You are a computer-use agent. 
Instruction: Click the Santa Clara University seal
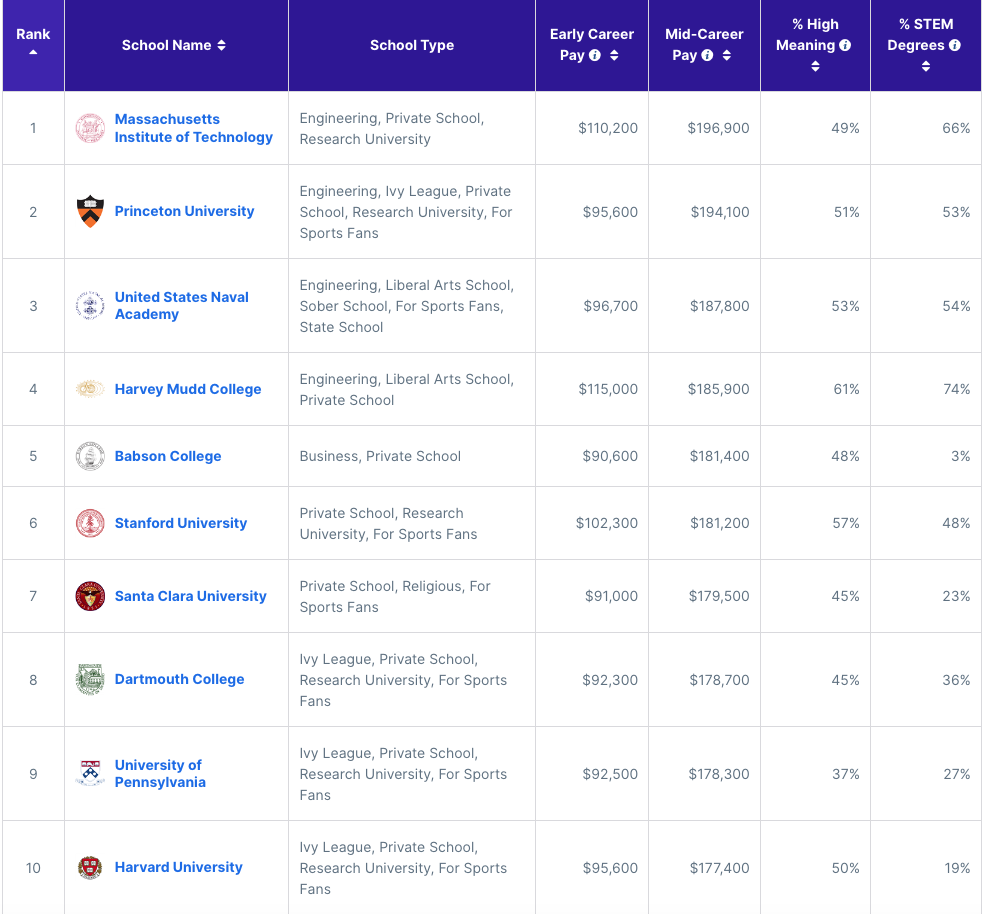coord(90,596)
